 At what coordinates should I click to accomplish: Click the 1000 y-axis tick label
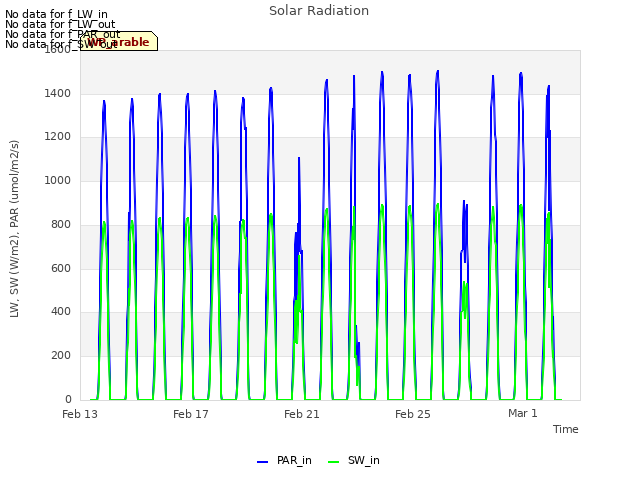click(58, 180)
